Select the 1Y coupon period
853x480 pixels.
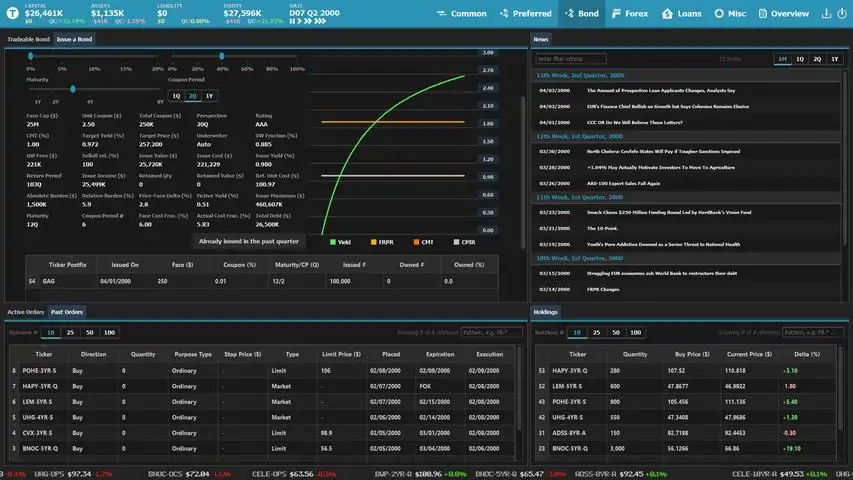coord(209,96)
